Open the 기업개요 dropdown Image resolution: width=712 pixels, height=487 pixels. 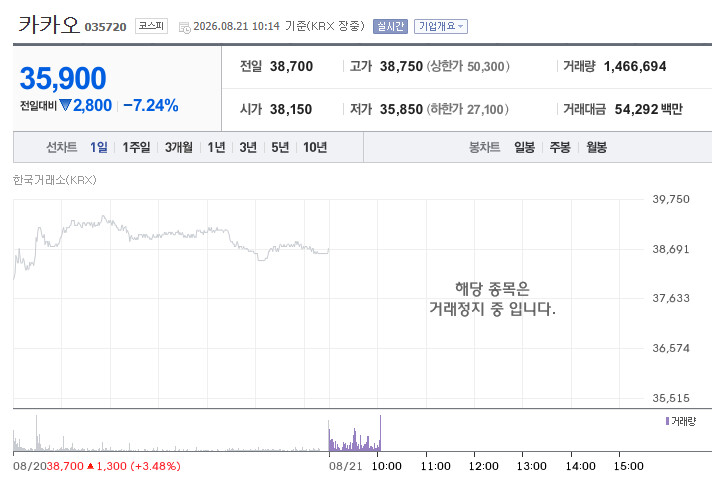[x=440, y=26]
